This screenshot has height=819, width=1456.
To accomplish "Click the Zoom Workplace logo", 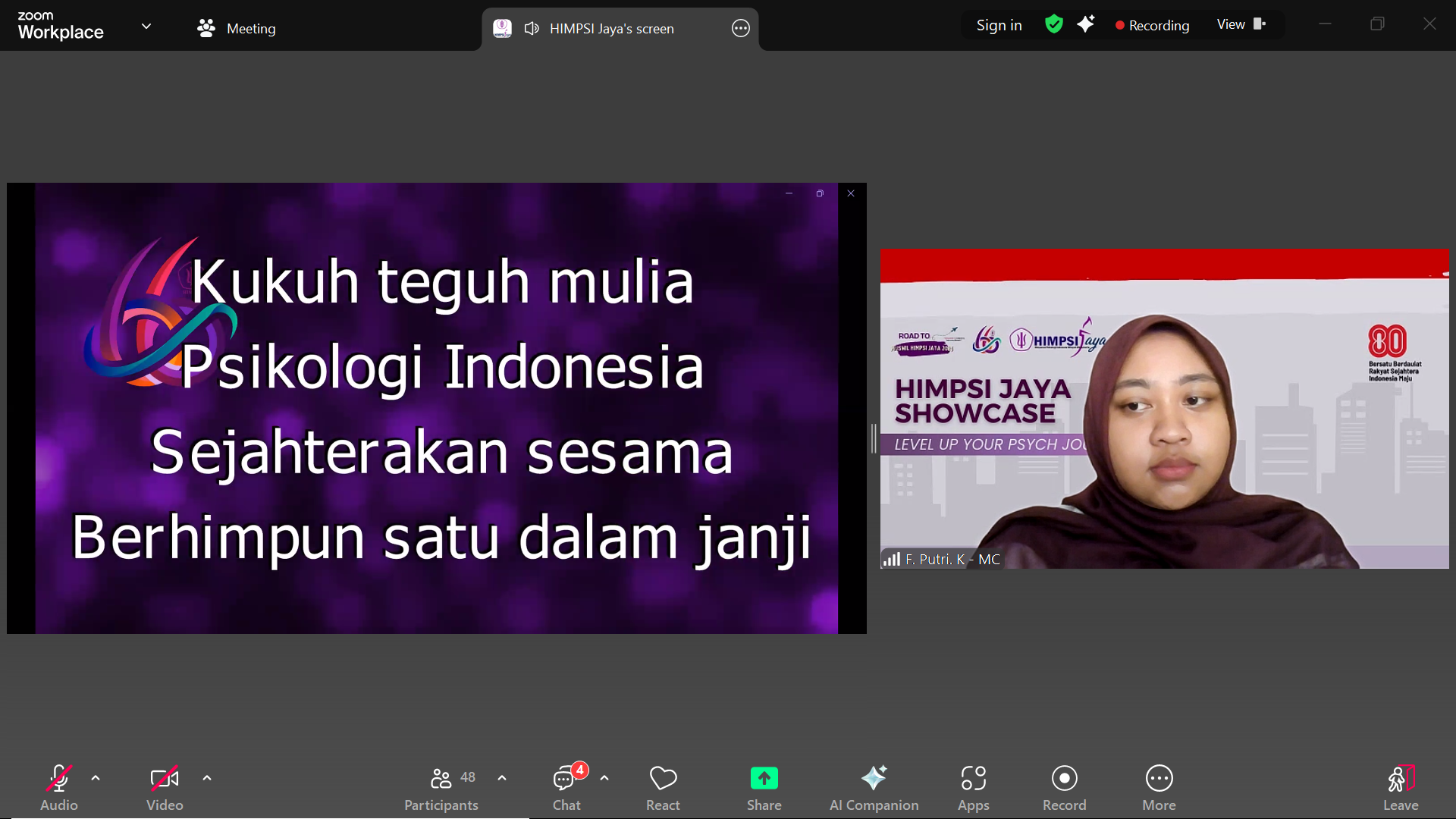I will 61,26.
